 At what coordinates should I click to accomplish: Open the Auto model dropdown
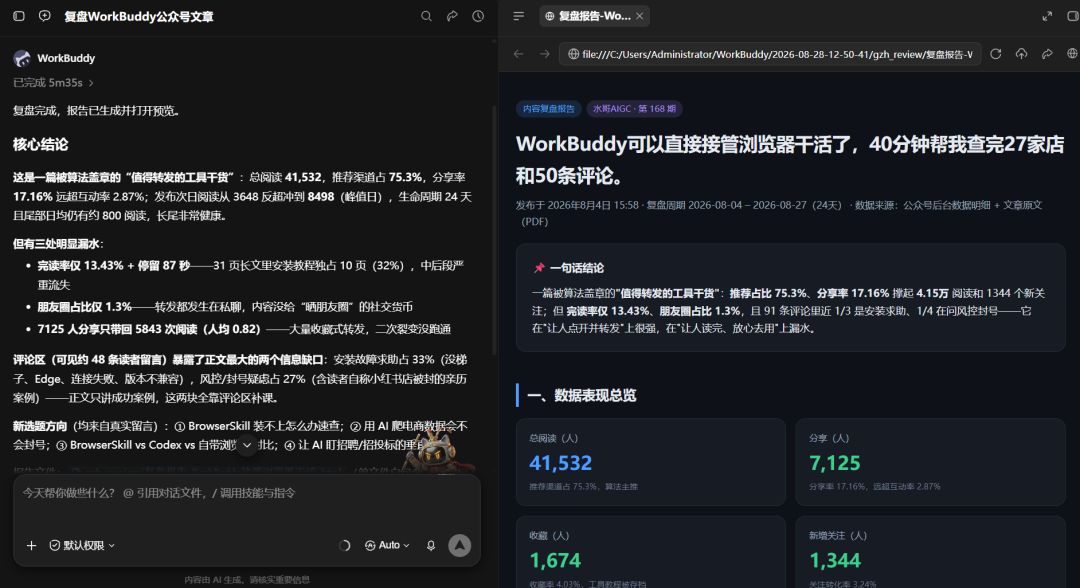[387, 545]
